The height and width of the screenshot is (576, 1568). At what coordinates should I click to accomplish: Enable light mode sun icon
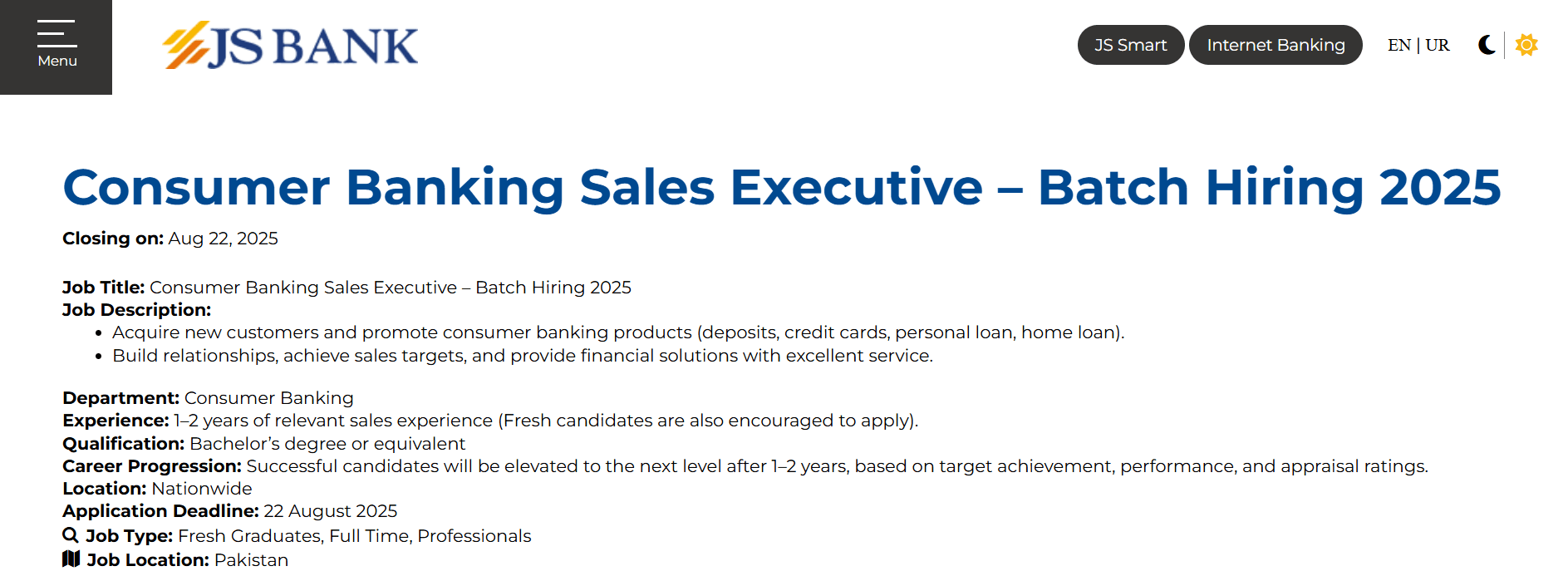[x=1526, y=45]
